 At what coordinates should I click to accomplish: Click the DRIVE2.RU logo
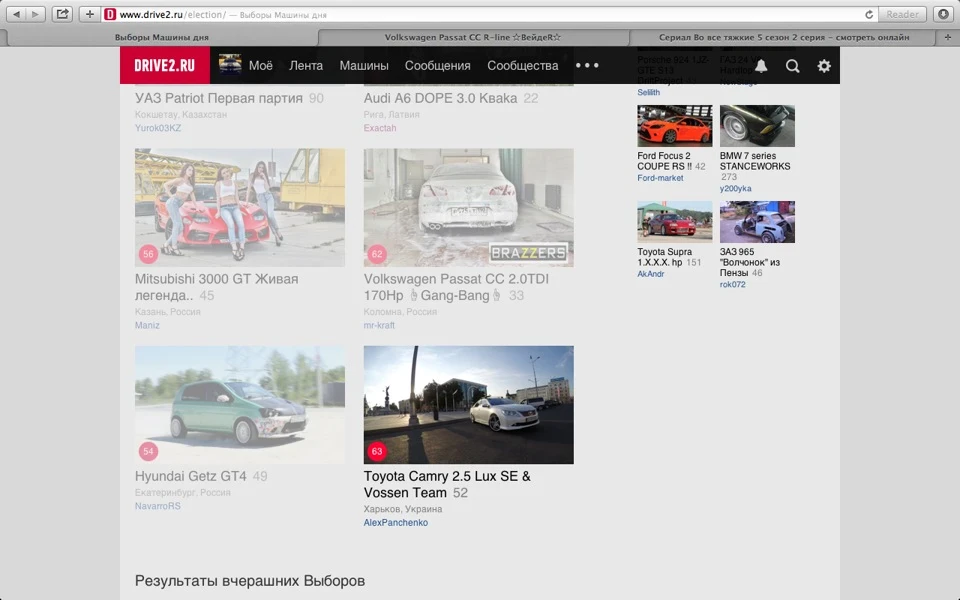(165, 66)
